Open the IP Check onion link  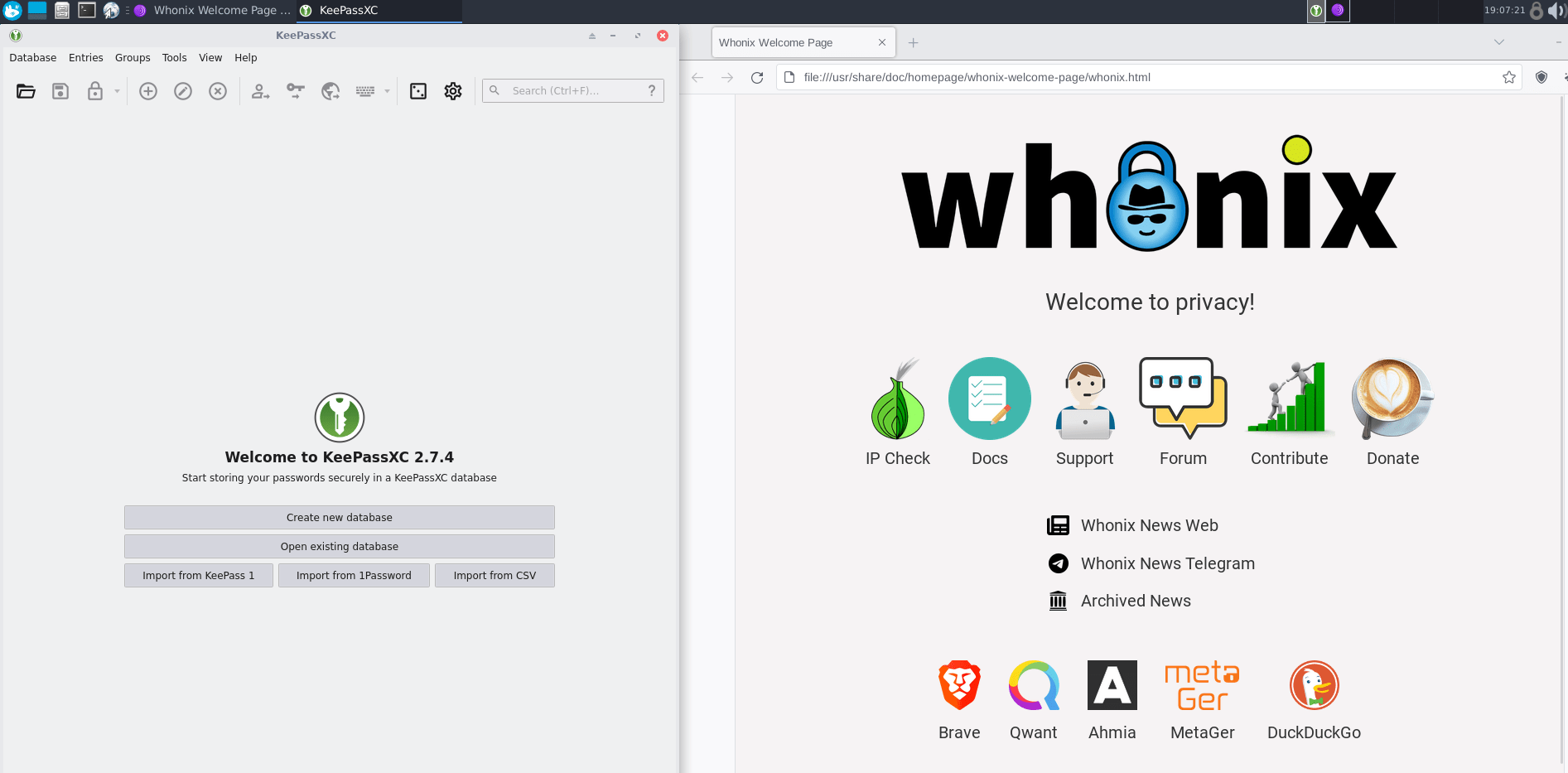click(898, 412)
